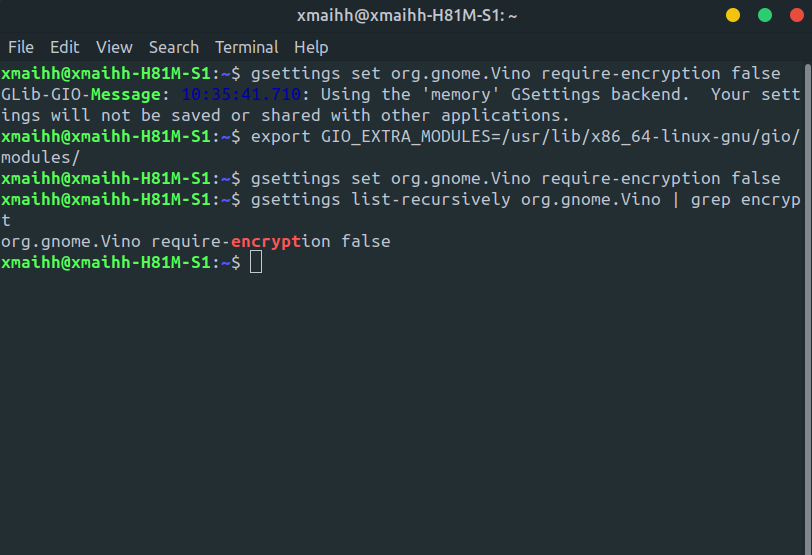Click the block cursor at the prompt
The image size is (812, 555).
pos(256,262)
